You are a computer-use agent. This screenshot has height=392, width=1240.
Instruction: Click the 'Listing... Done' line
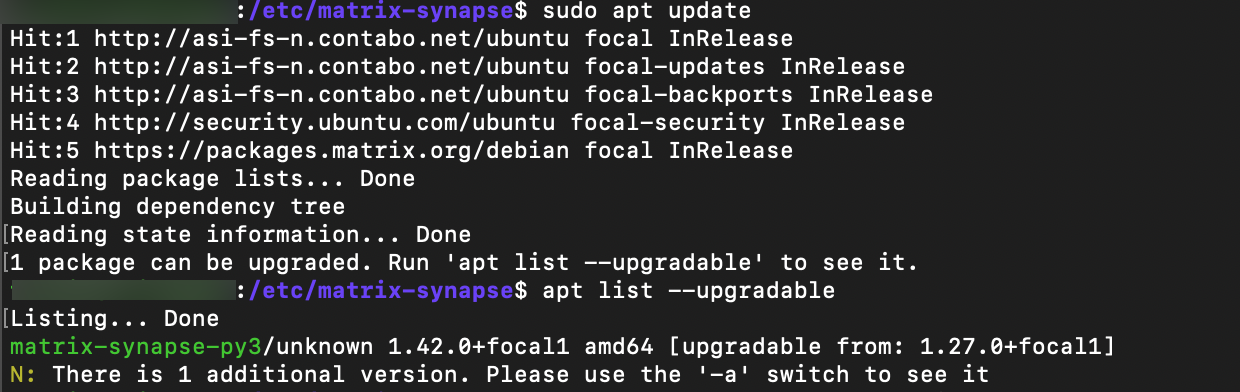114,320
